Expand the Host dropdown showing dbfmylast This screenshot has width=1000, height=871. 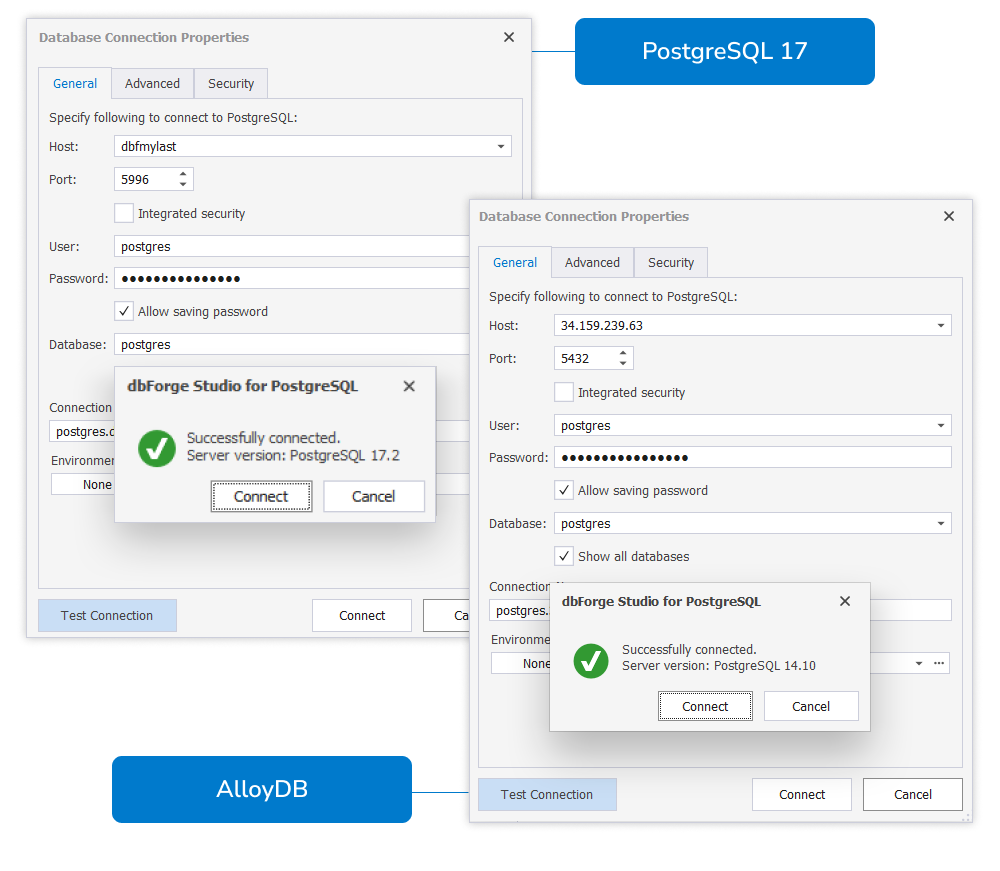click(501, 147)
